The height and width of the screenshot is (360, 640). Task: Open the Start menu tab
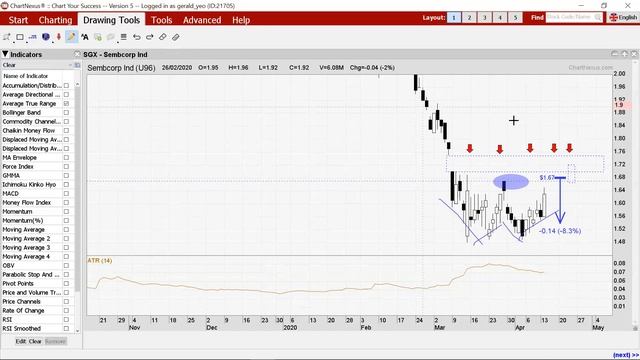point(18,20)
